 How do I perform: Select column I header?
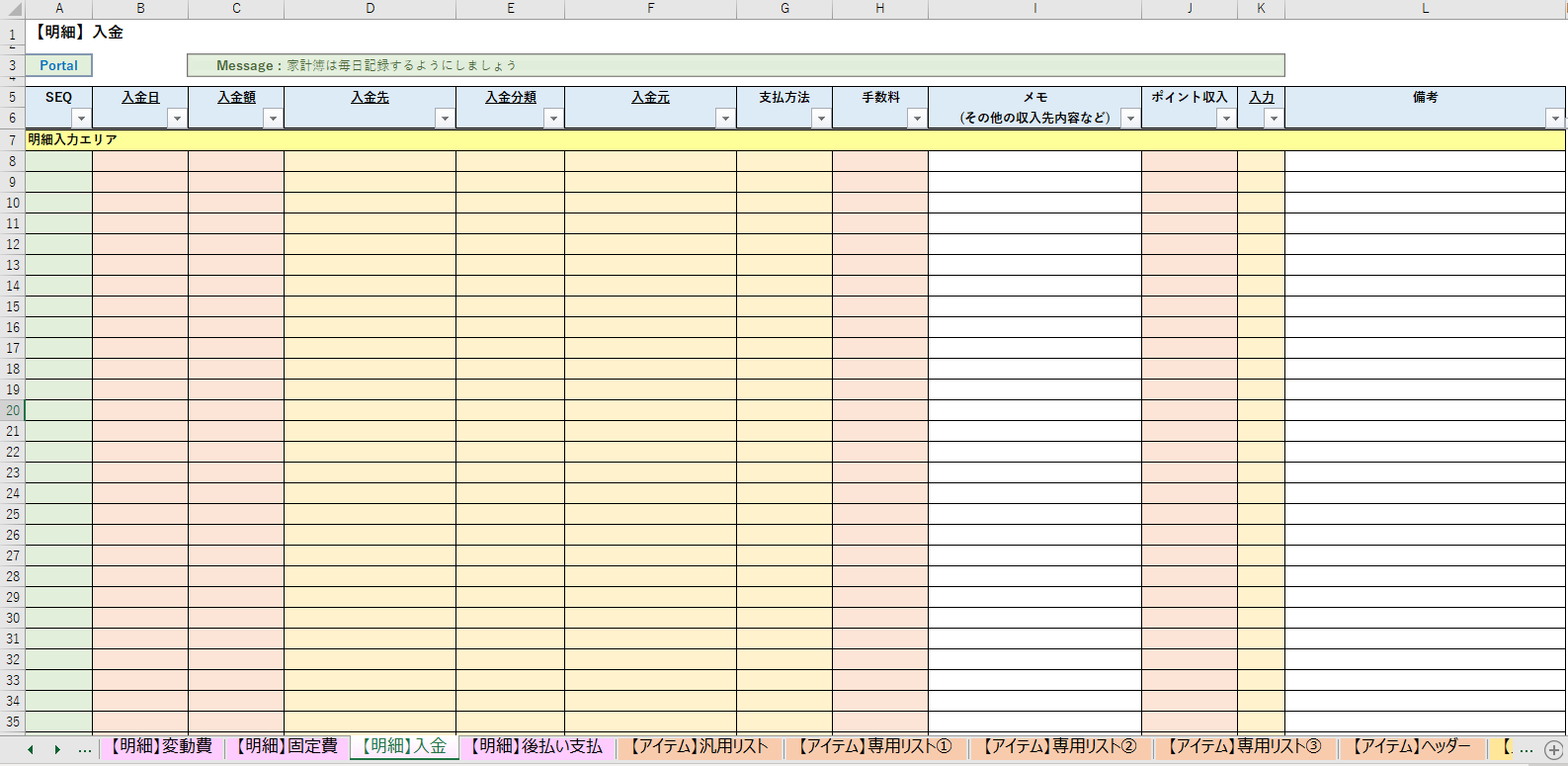(x=1034, y=9)
